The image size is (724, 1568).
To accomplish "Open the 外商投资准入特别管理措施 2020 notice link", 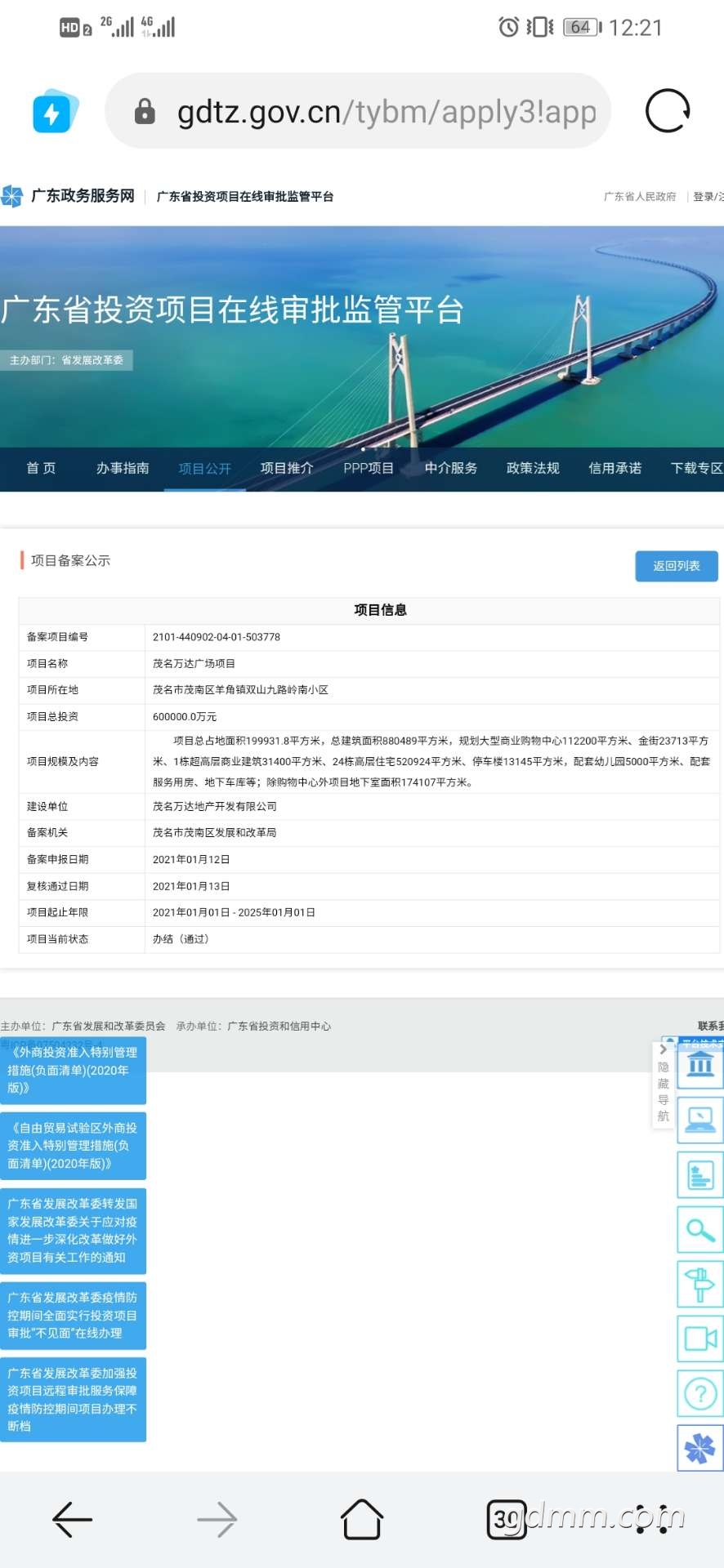I will click(73, 1071).
